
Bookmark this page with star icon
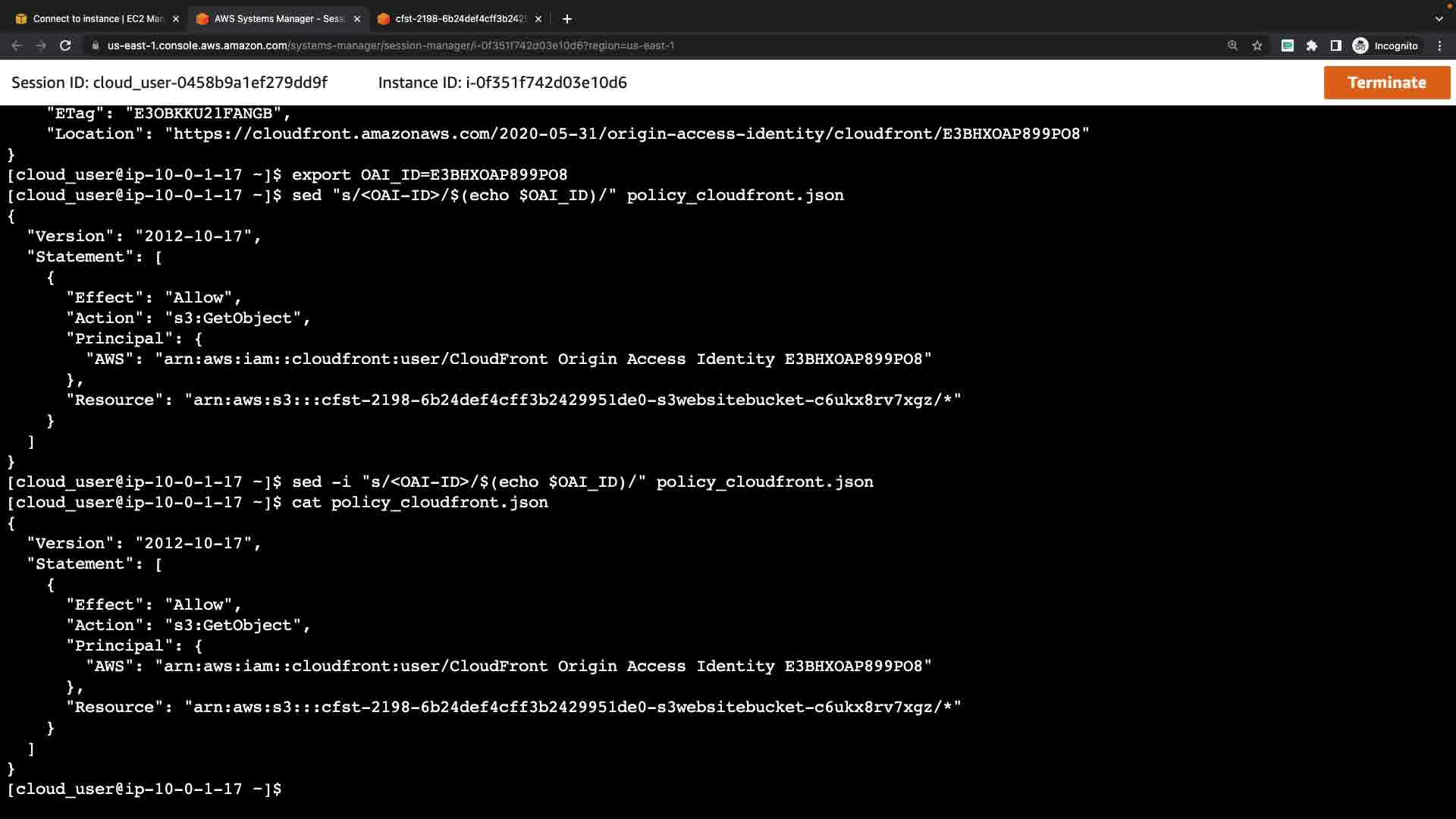coord(1257,45)
